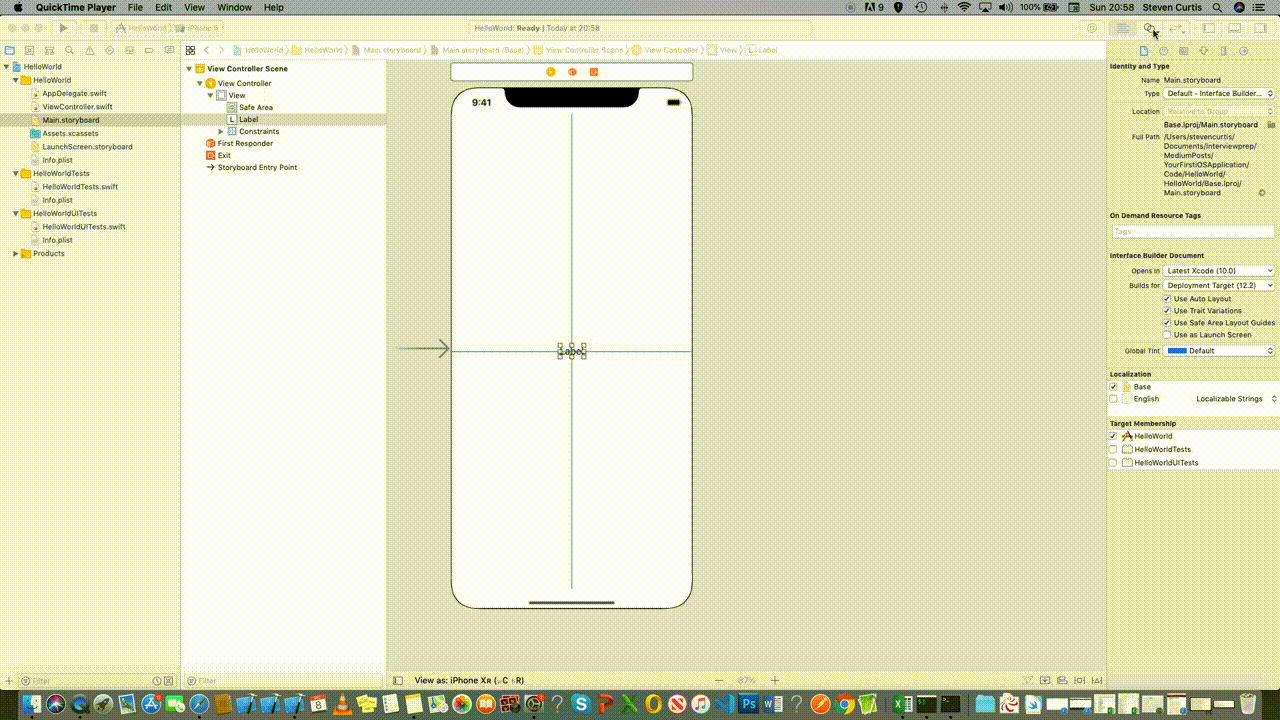Open the Type dropdown in Identity and Type
This screenshot has width=1280, height=720.
point(1220,93)
